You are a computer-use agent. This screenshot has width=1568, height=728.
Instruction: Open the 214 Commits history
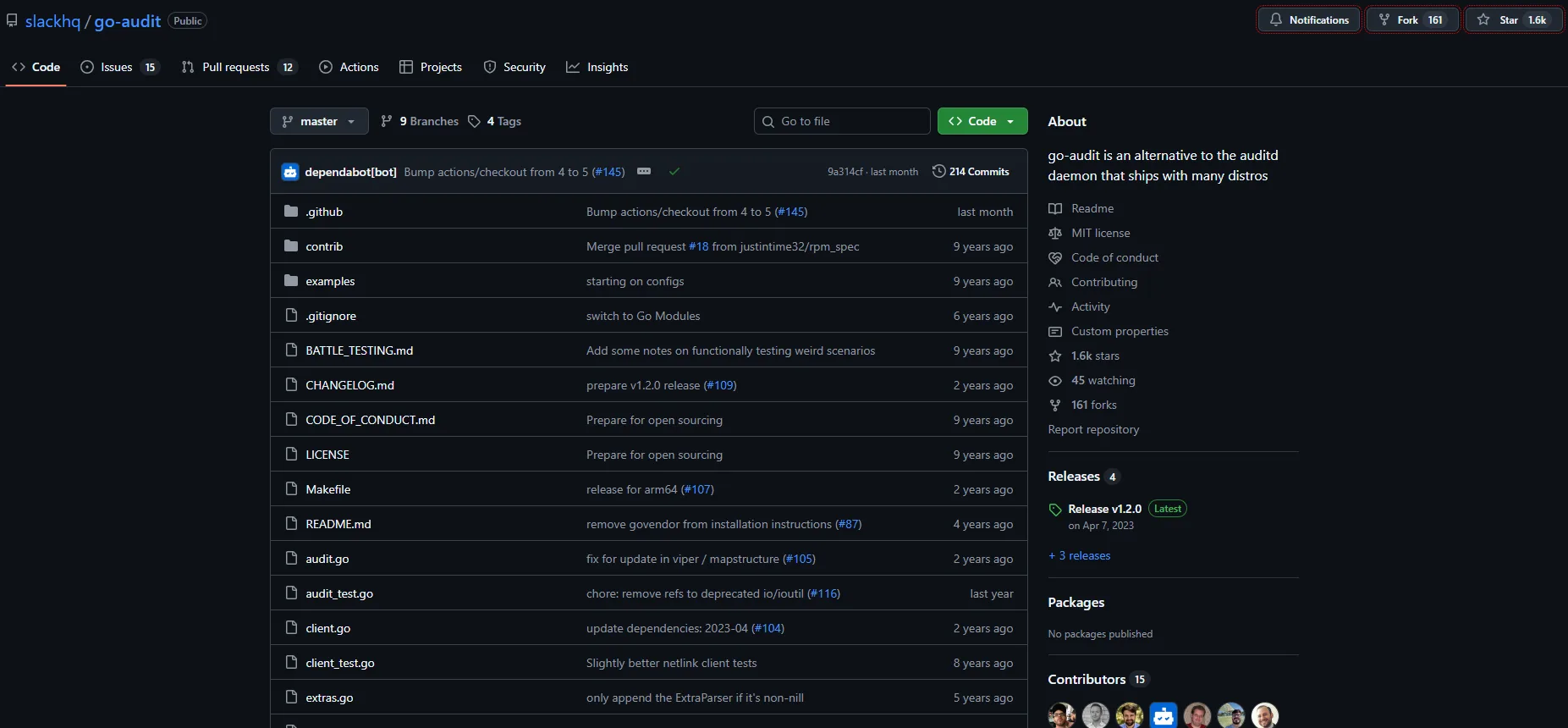tap(971, 172)
